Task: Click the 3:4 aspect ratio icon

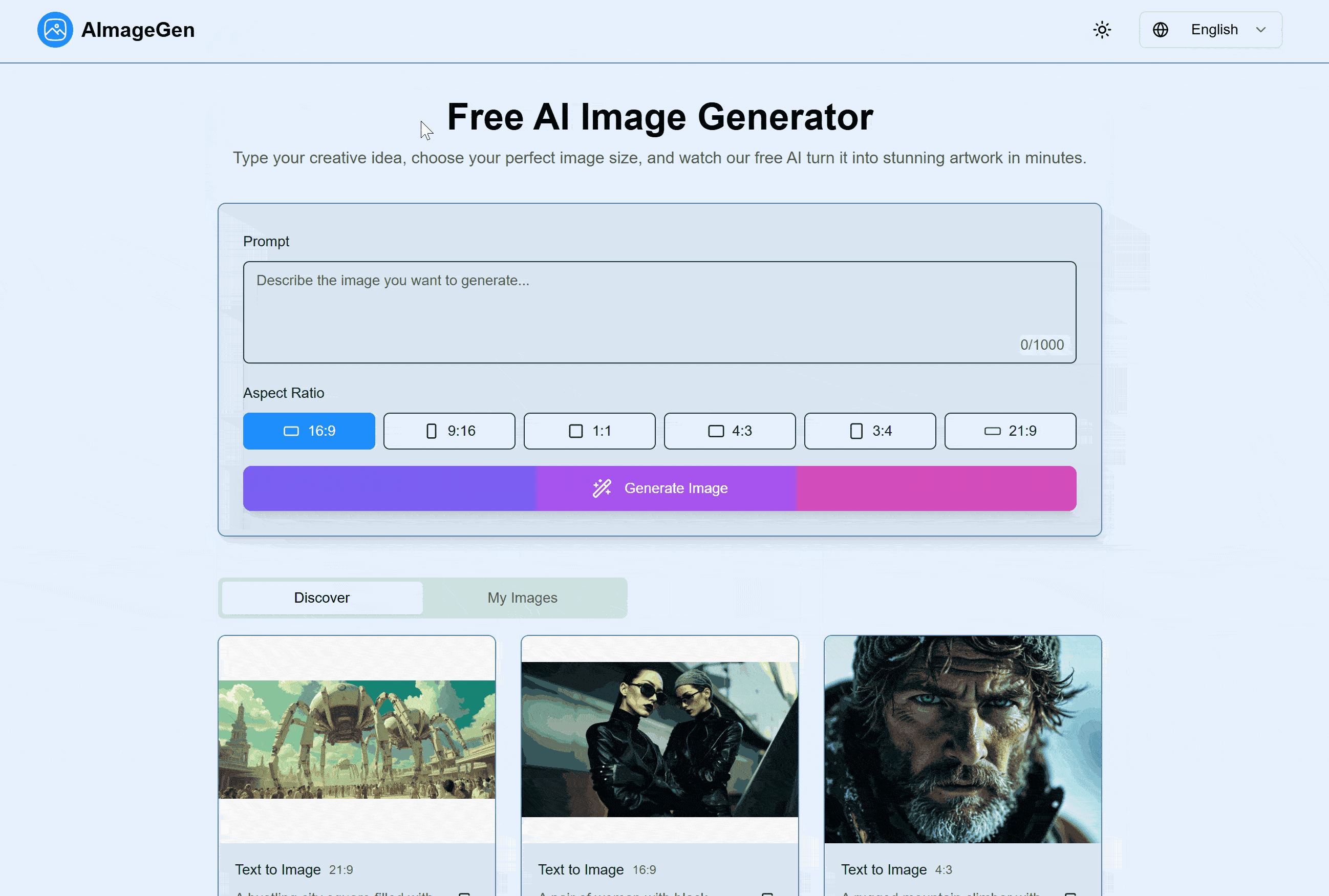Action: point(855,431)
